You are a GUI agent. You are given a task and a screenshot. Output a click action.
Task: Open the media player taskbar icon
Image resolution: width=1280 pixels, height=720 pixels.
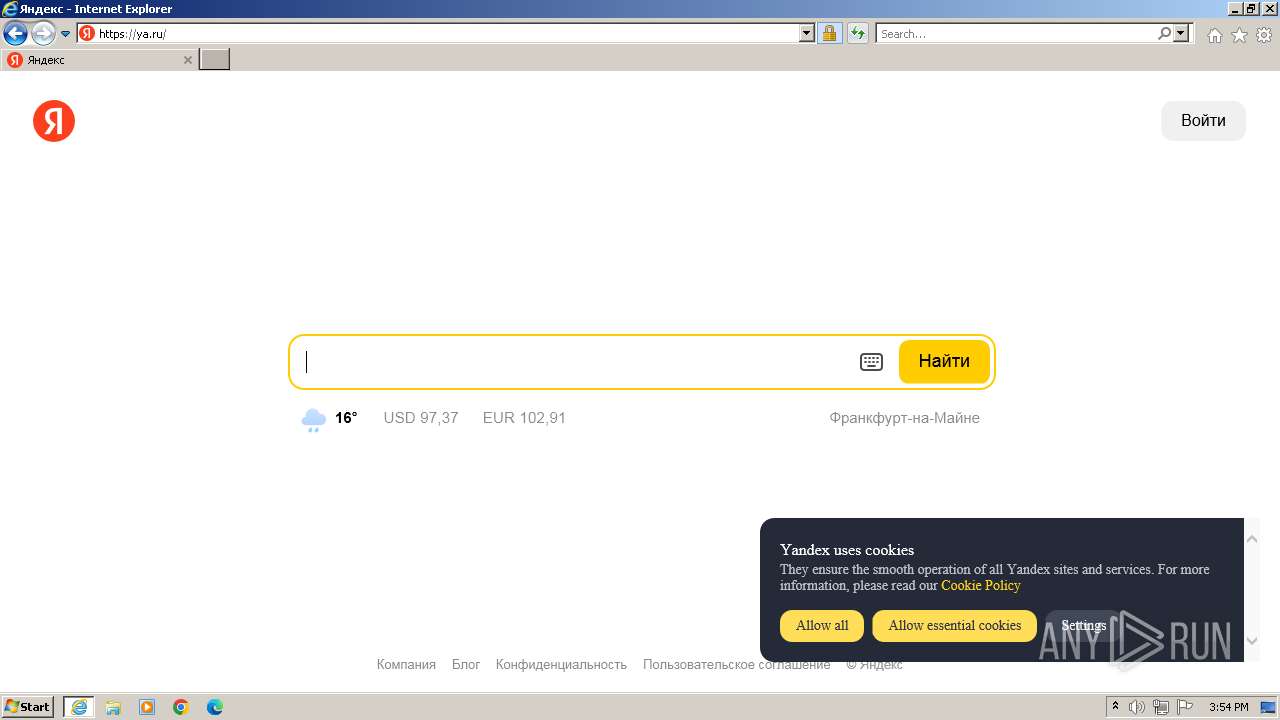[147, 707]
